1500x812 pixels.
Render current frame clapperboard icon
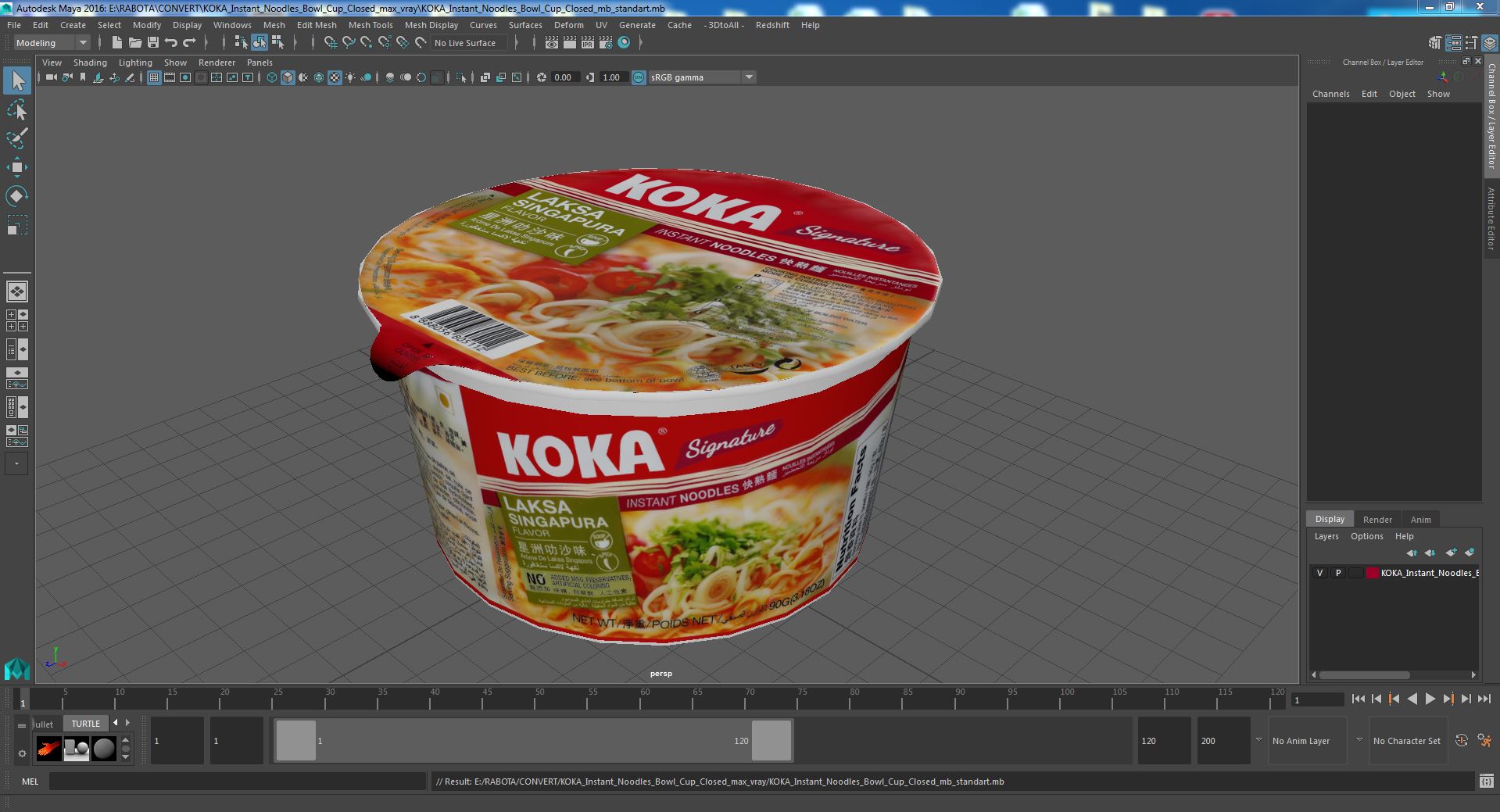[570, 43]
